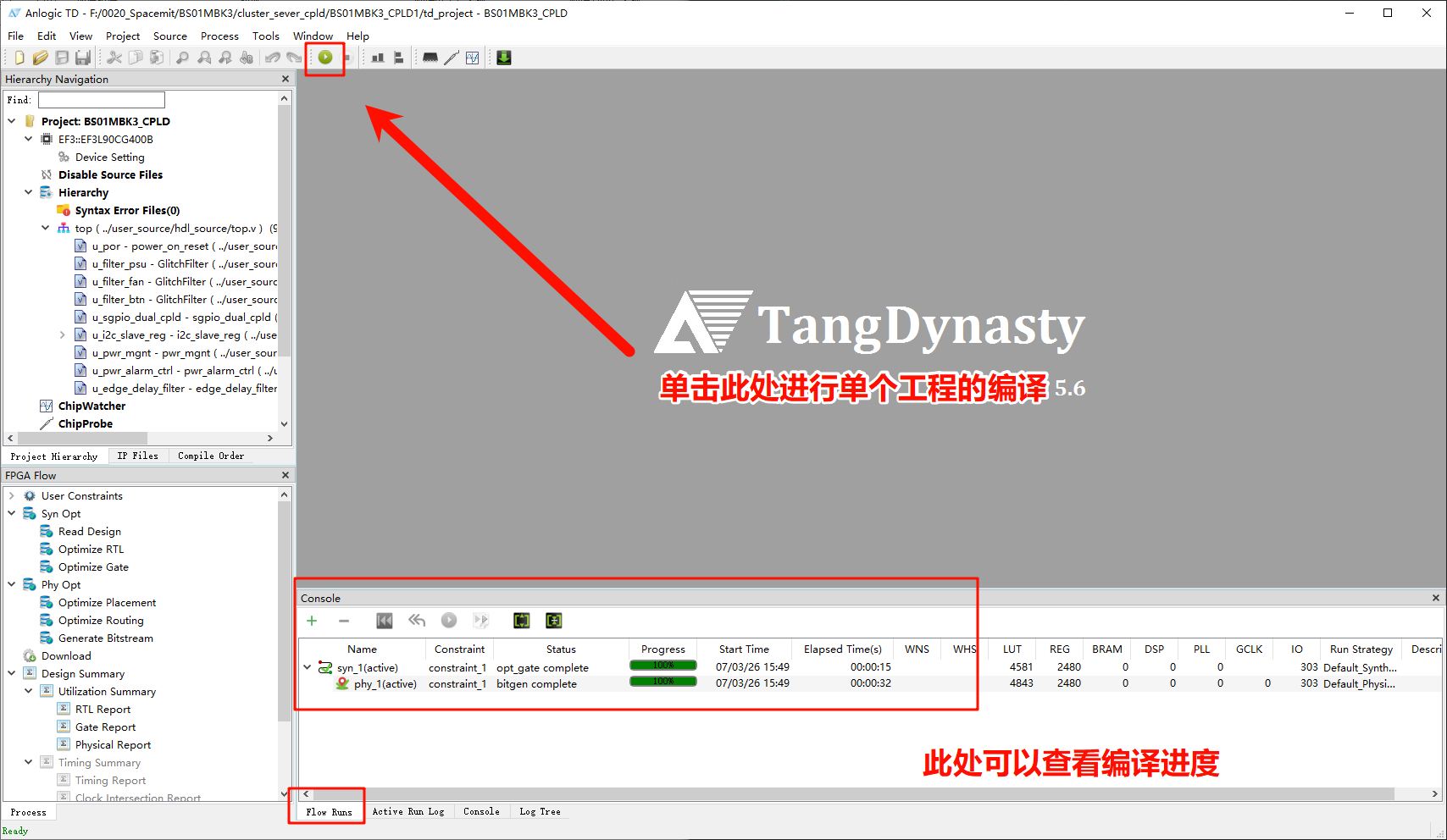Viewport: 1447px width, 840px height.
Task: Open the Gate Report
Action: click(x=105, y=727)
